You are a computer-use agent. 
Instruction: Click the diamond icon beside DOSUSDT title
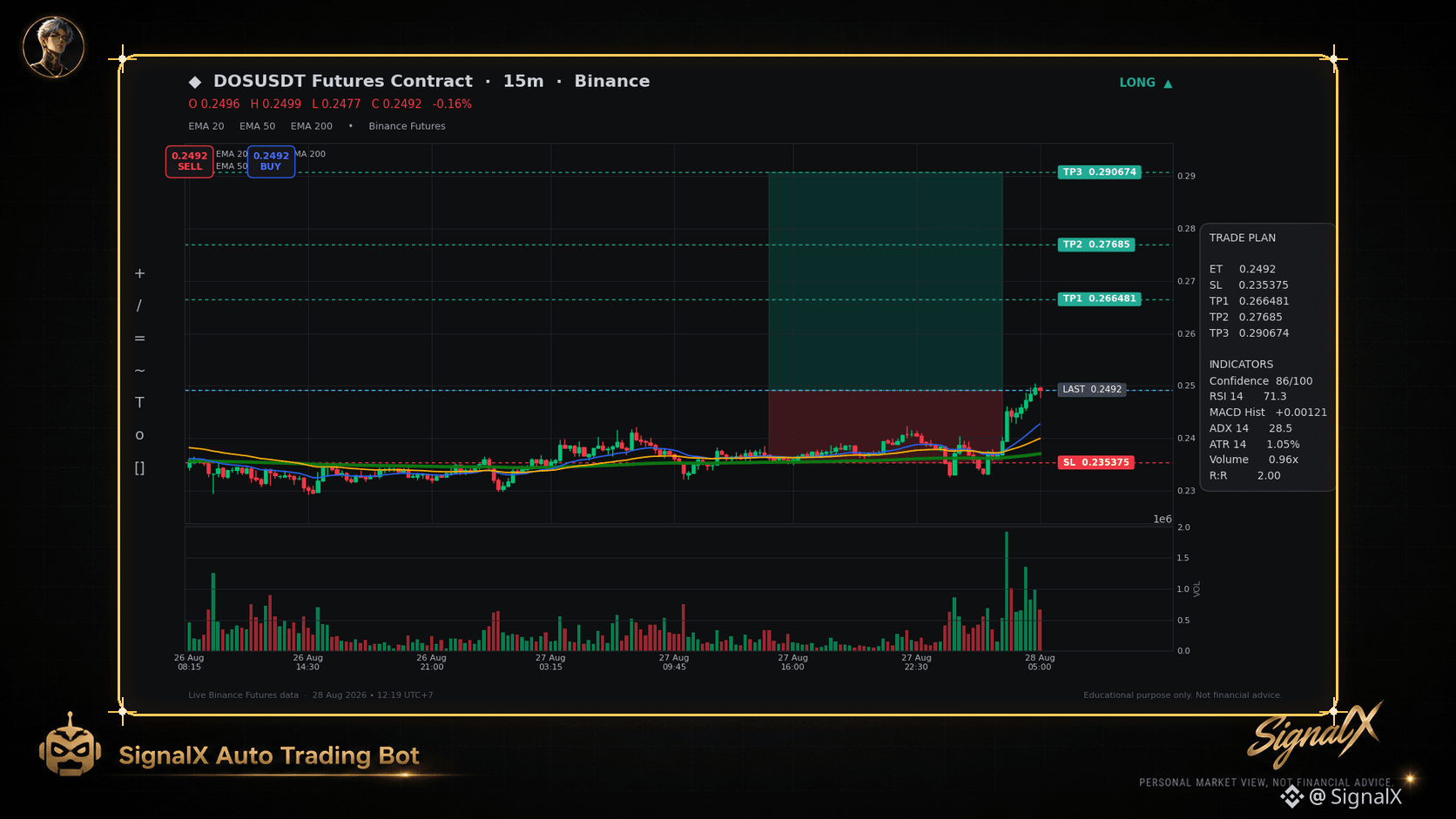[x=195, y=82]
